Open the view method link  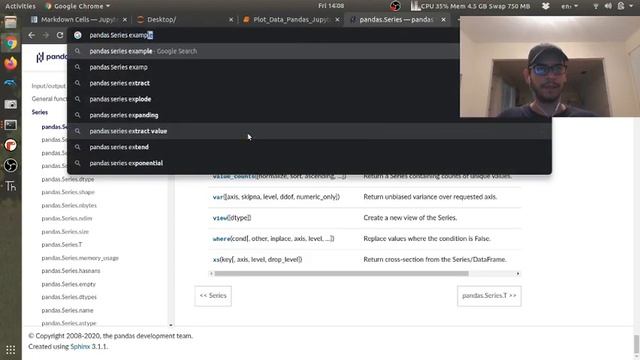tap(220, 218)
